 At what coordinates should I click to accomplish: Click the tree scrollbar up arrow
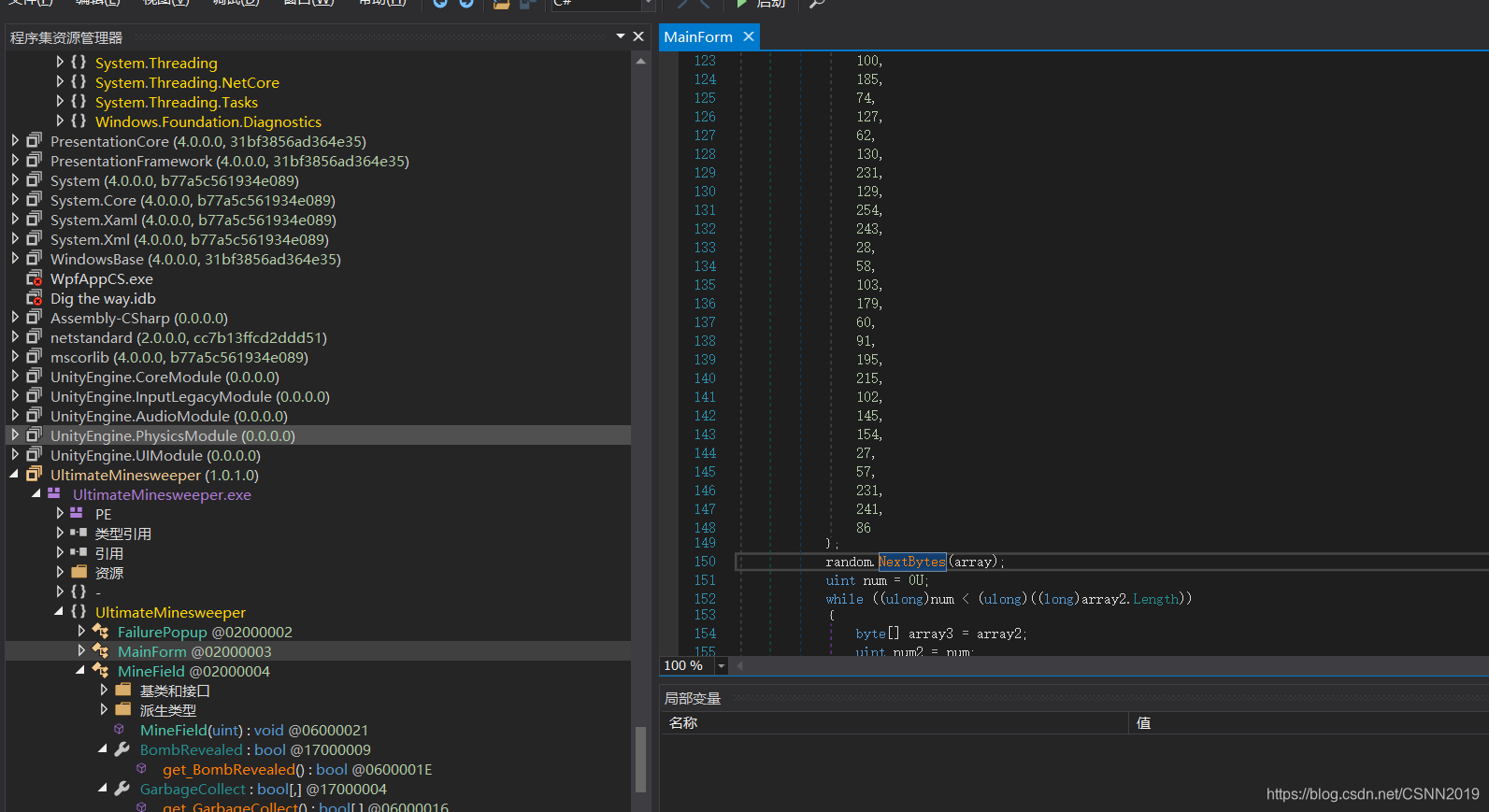pyautogui.click(x=640, y=61)
